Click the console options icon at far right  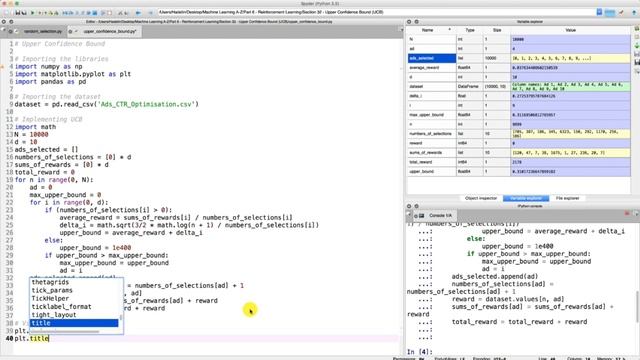pyautogui.click(x=636, y=213)
